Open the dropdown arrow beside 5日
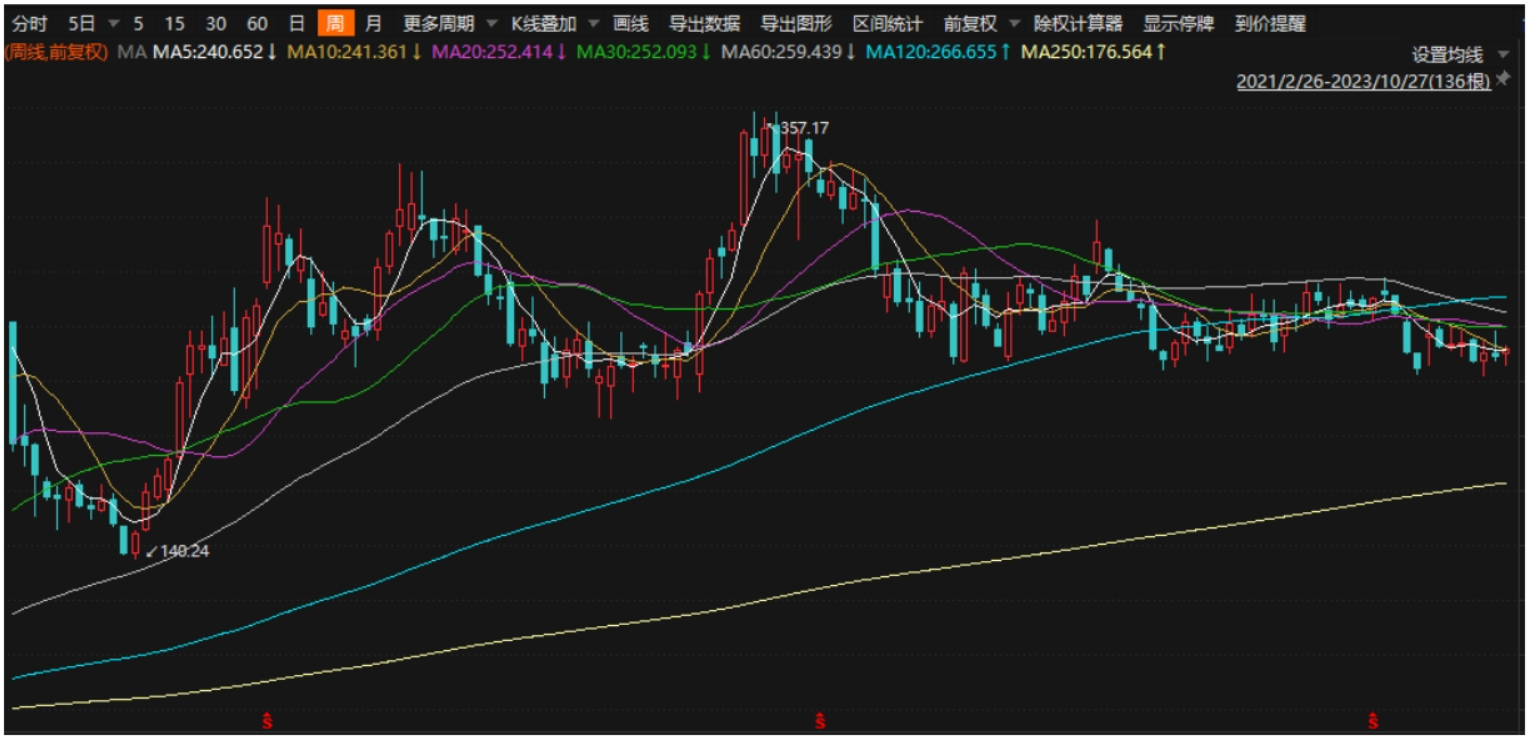Screen dimensions: 1527x737 pos(112,23)
